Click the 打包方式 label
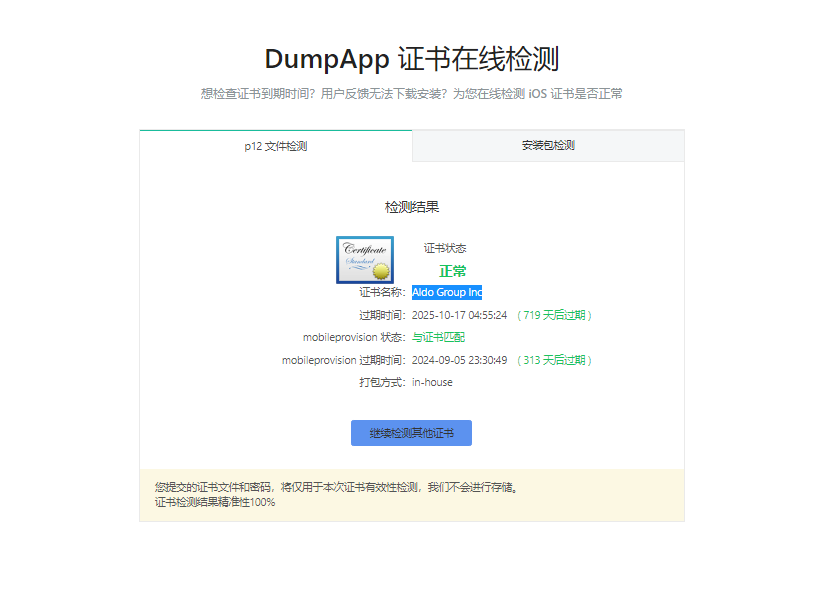The height and width of the screenshot is (589, 815). (x=382, y=383)
